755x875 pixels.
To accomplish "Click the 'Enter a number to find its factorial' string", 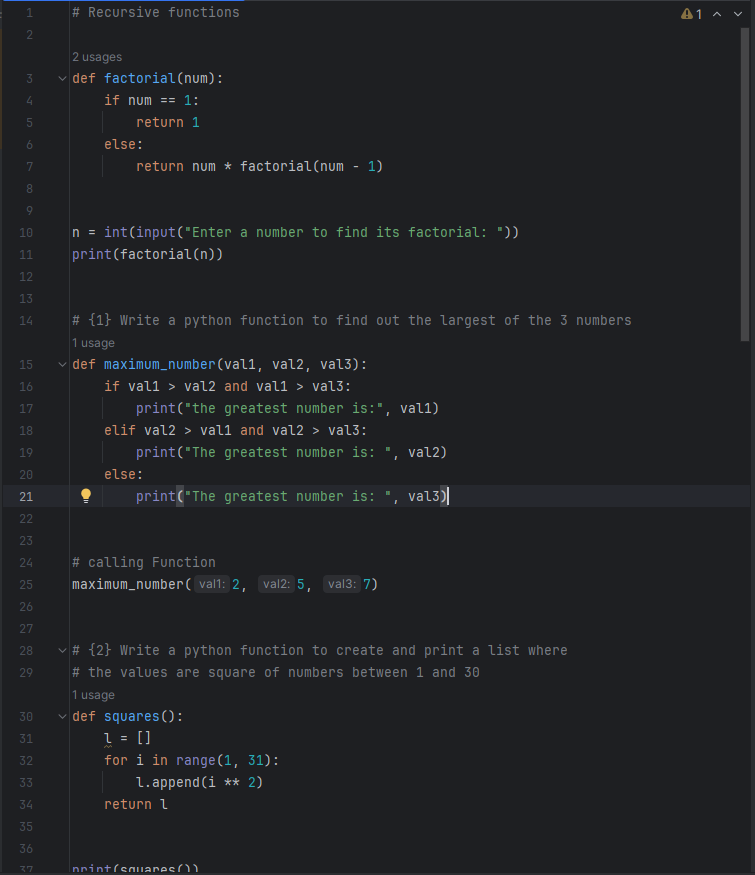I will pos(344,233).
